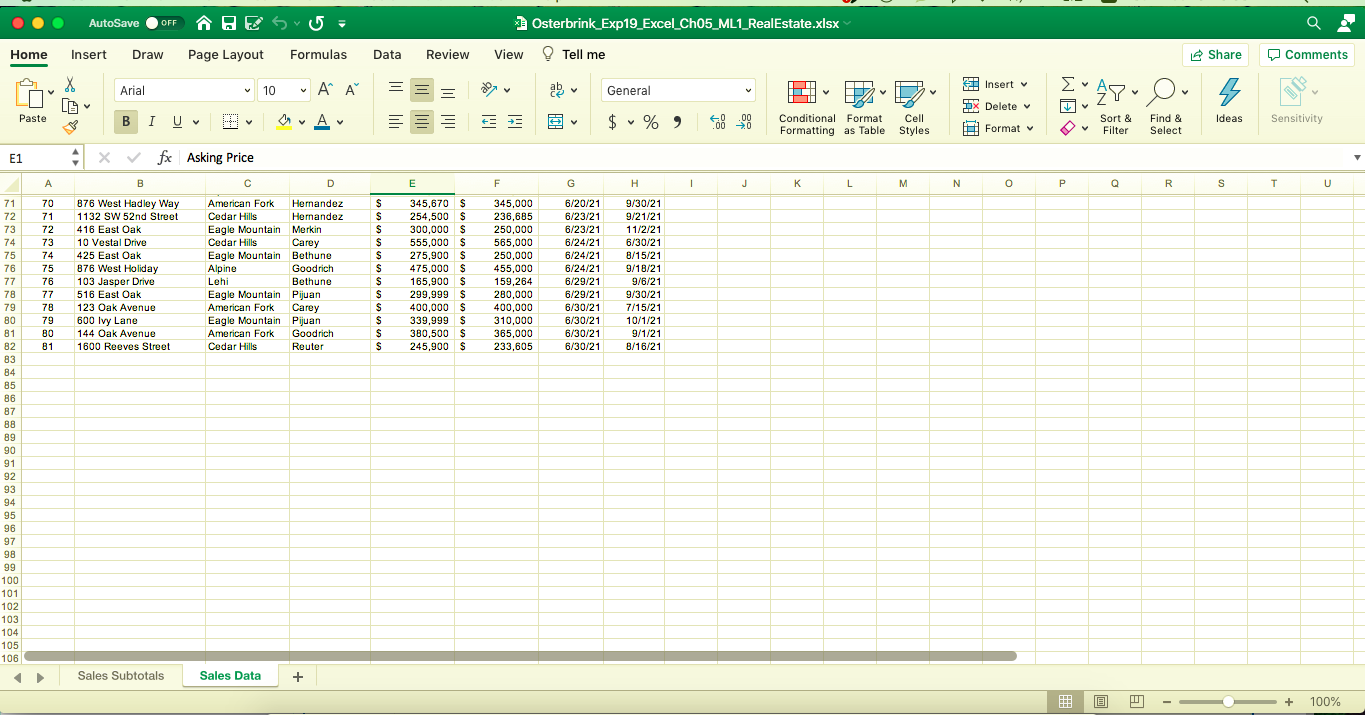Click the AutoSum icon
Screen dimensions: 1365x715
click(1064, 84)
